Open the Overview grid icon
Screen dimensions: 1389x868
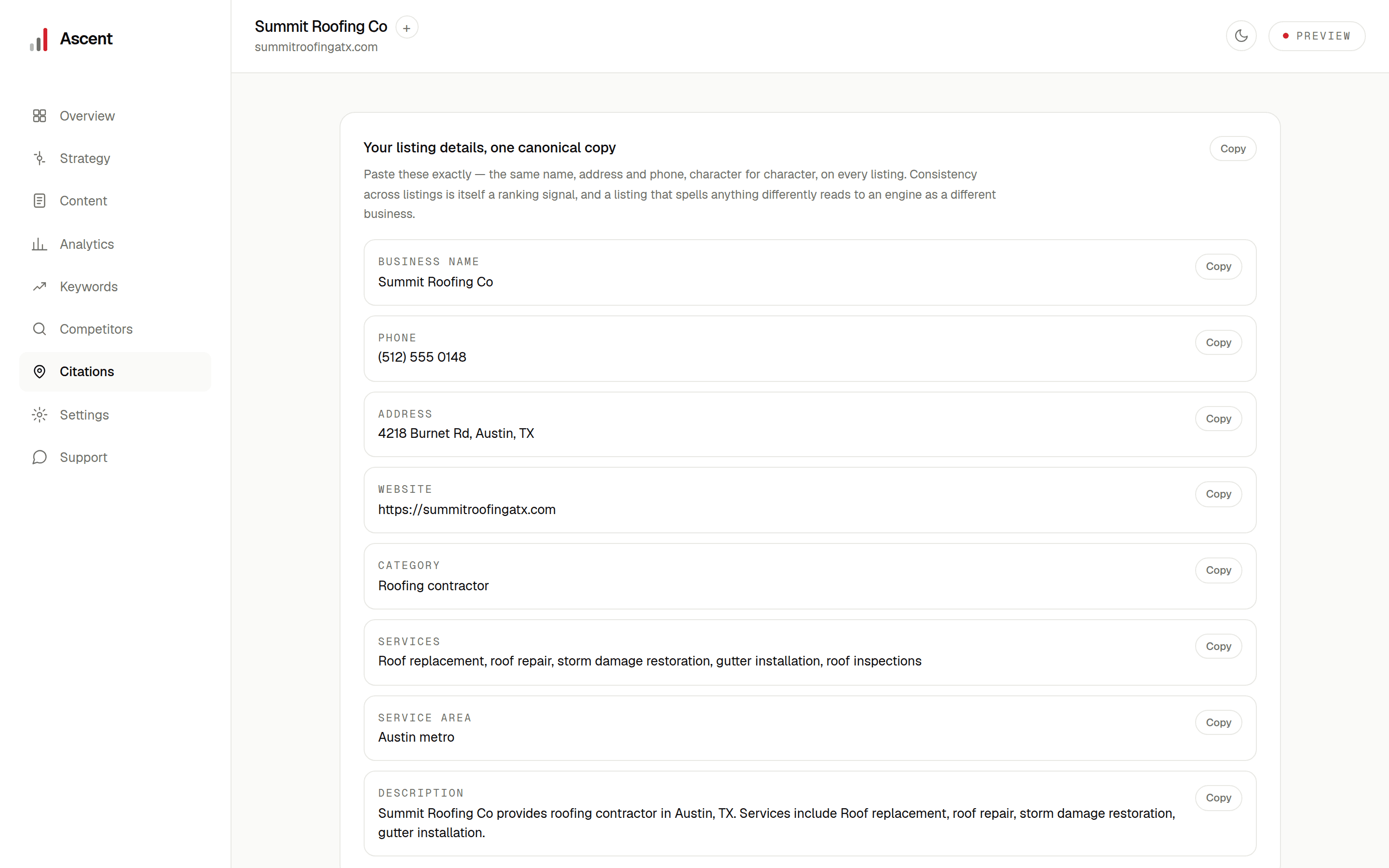39,116
